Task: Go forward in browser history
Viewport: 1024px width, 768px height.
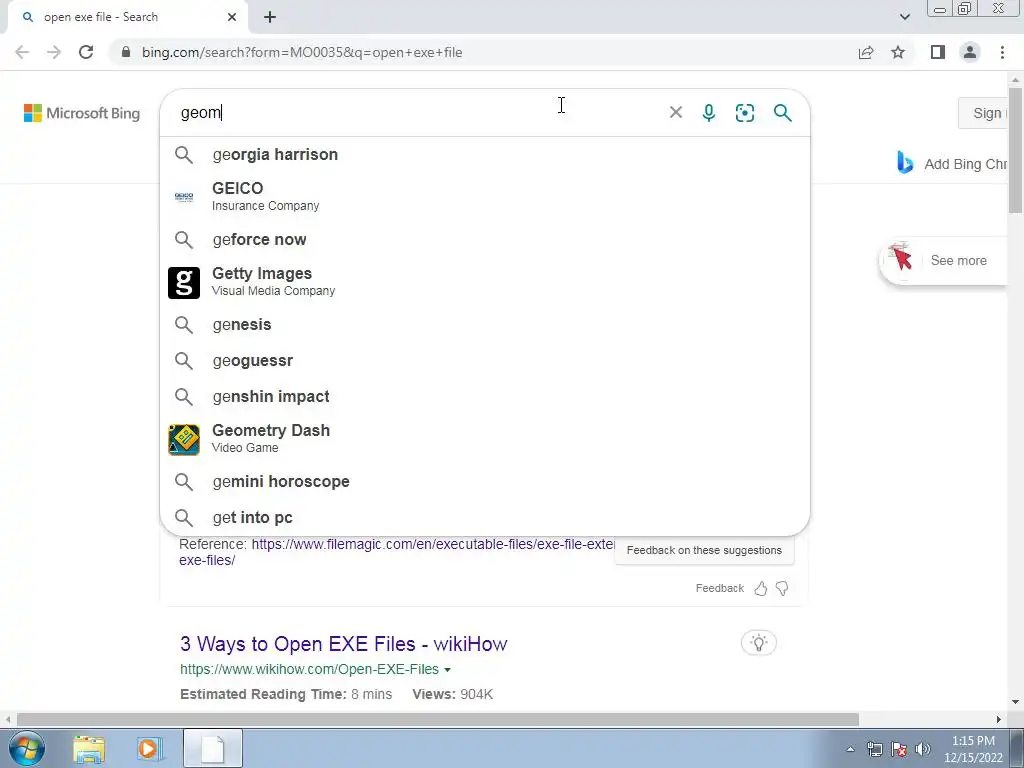Action: (x=54, y=52)
